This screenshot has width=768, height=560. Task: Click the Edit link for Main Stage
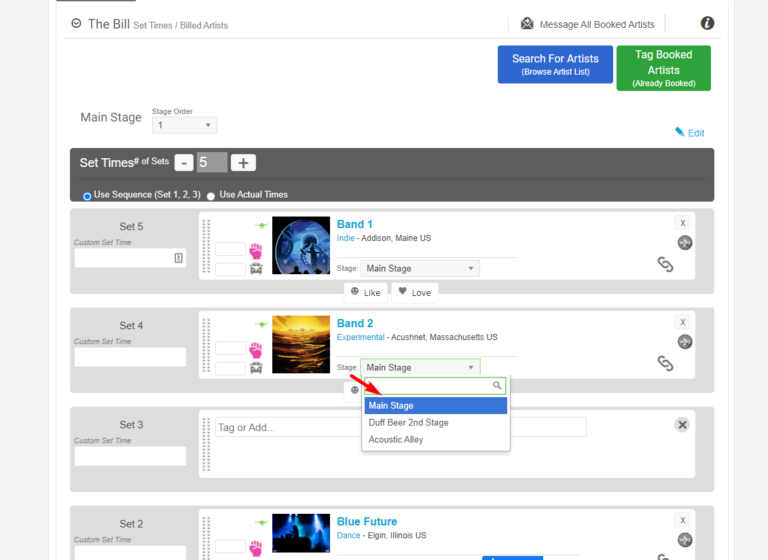pos(696,133)
